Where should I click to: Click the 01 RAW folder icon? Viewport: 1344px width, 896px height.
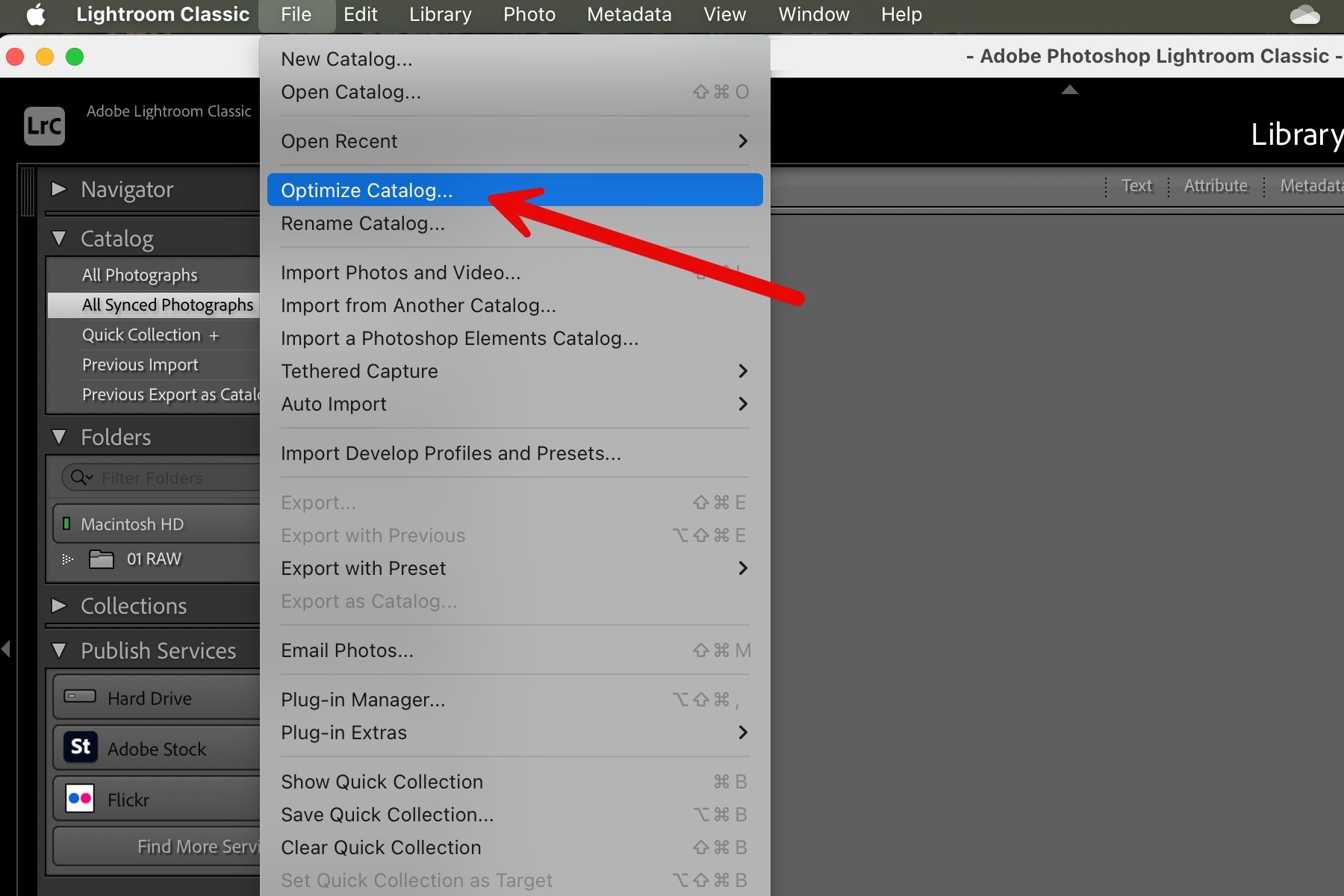click(x=102, y=559)
